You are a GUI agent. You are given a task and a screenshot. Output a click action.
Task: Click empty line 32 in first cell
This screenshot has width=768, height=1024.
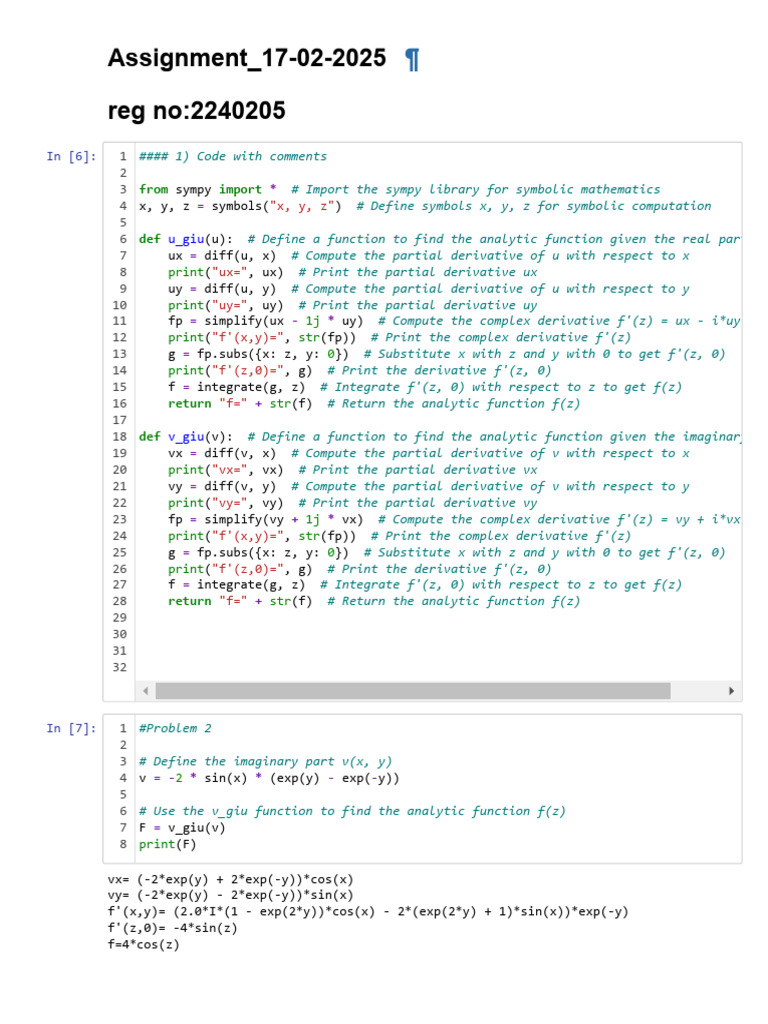tap(438, 667)
